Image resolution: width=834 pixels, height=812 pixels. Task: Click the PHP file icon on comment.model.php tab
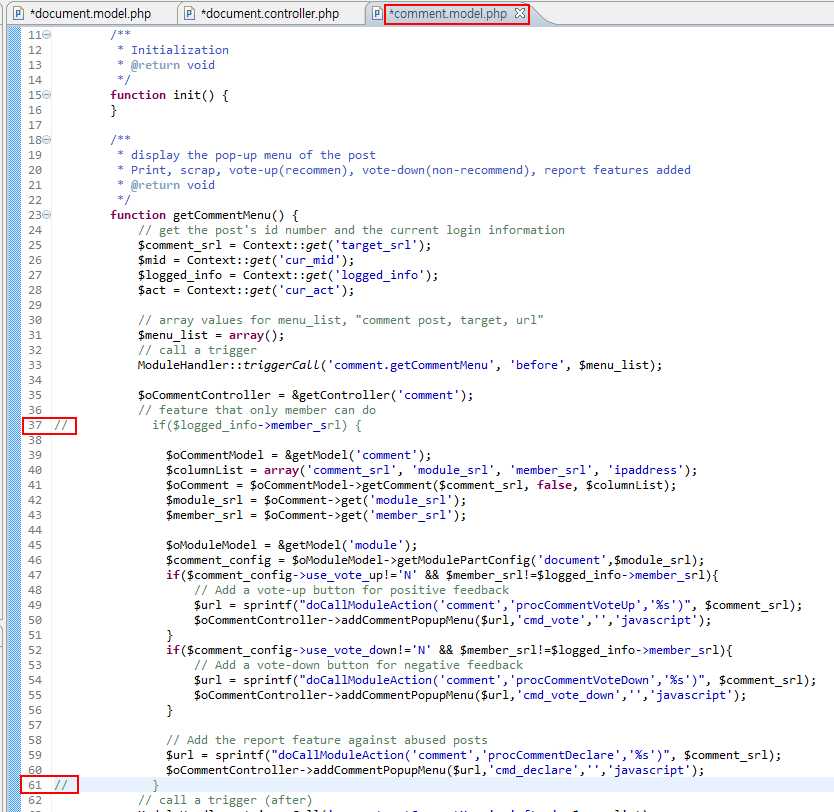click(x=375, y=14)
